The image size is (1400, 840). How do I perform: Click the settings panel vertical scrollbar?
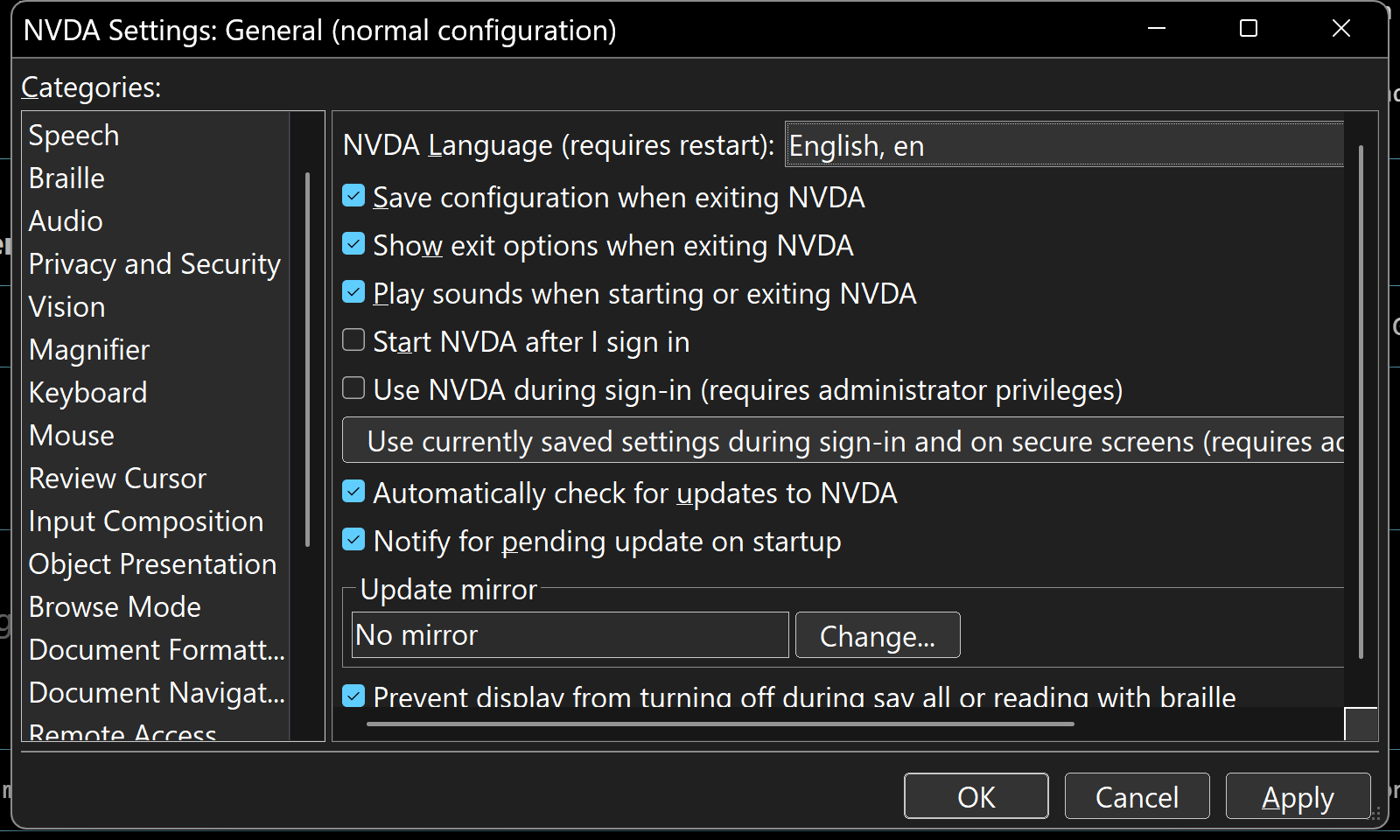pyautogui.click(x=1361, y=401)
